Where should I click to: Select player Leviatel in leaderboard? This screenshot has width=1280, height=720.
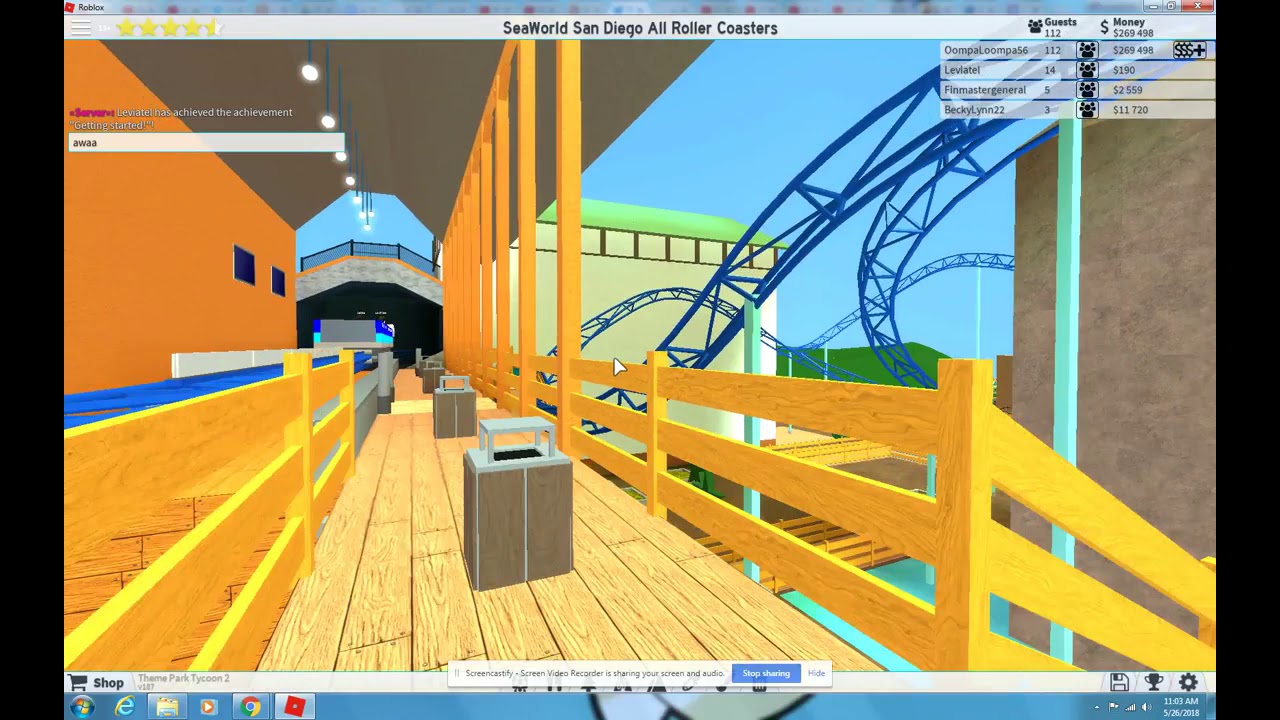pos(962,70)
